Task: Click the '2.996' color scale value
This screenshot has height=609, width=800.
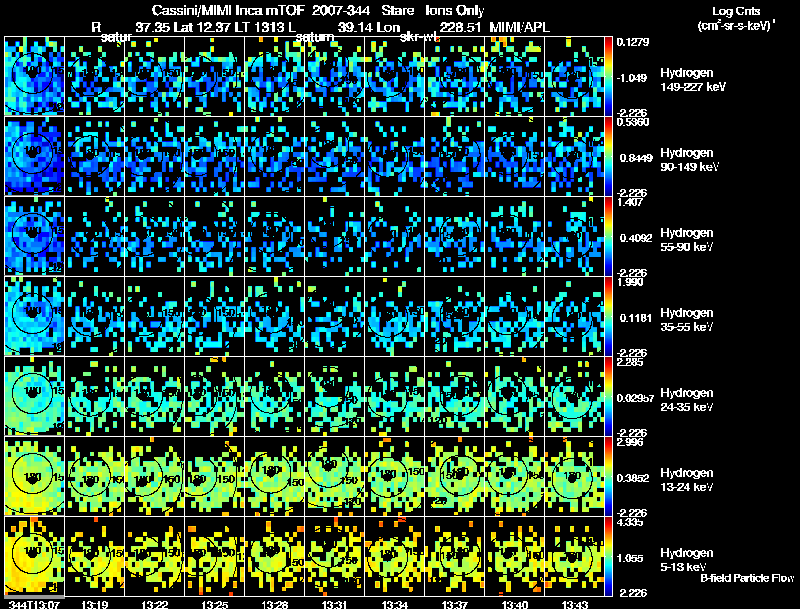Action: click(x=630, y=442)
